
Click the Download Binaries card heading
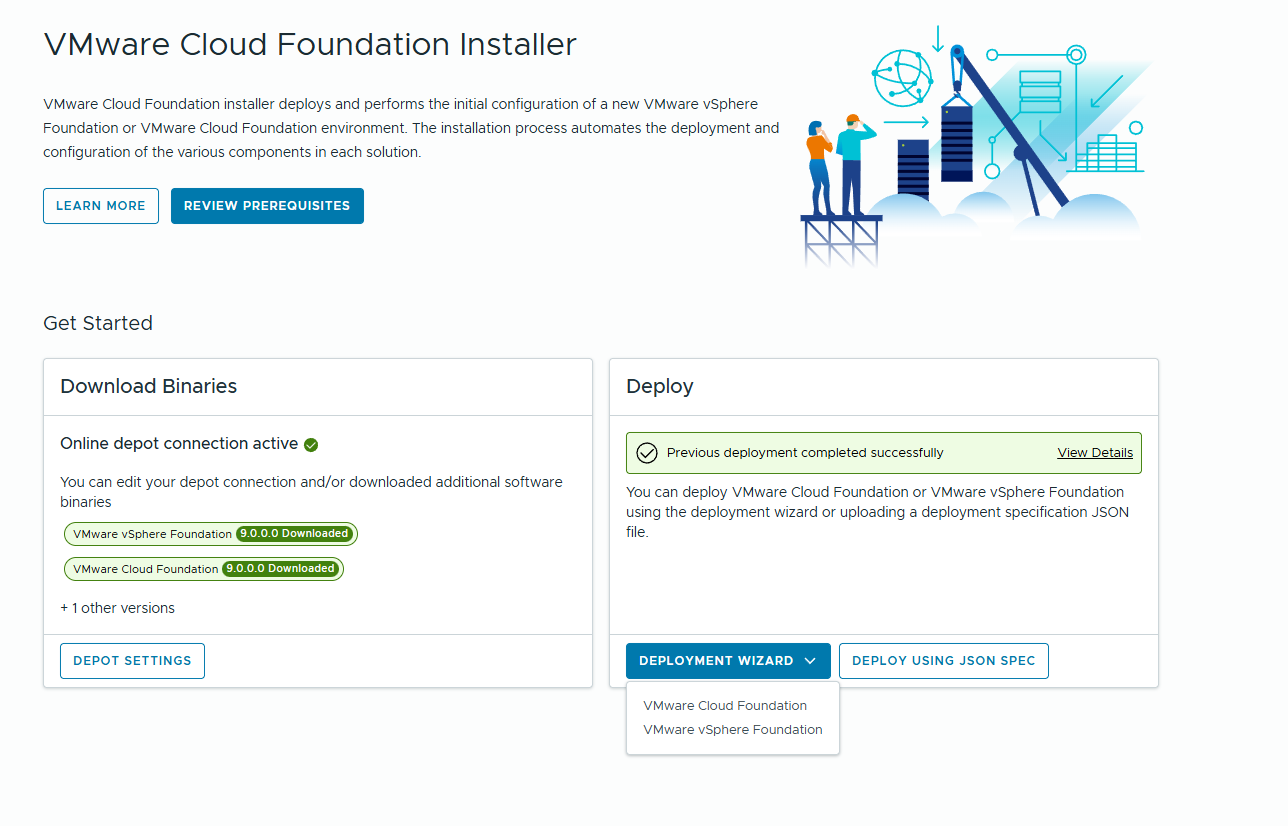tap(149, 386)
